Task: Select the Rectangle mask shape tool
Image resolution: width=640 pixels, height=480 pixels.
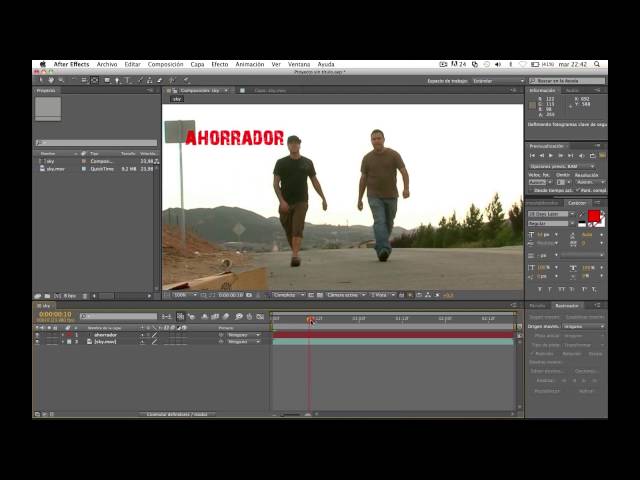Action: click(107, 80)
